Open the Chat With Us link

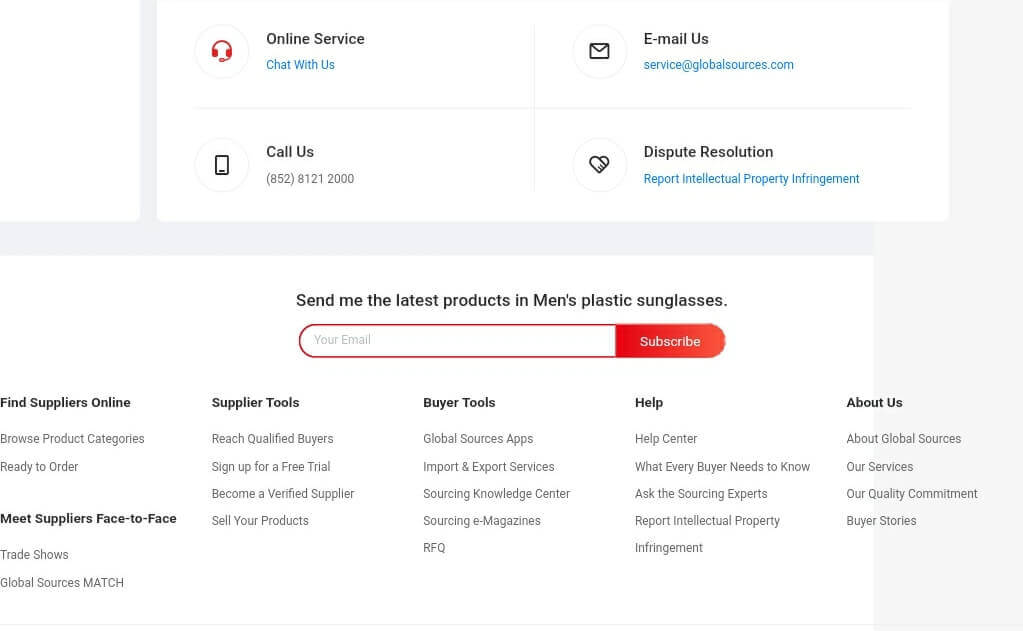300,65
